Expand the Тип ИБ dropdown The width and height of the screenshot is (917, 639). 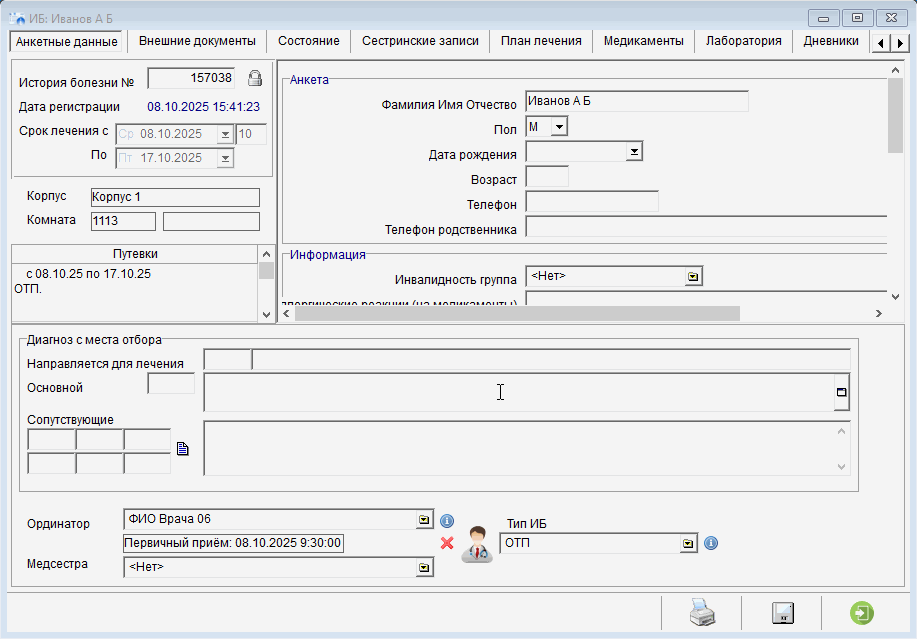coord(688,543)
